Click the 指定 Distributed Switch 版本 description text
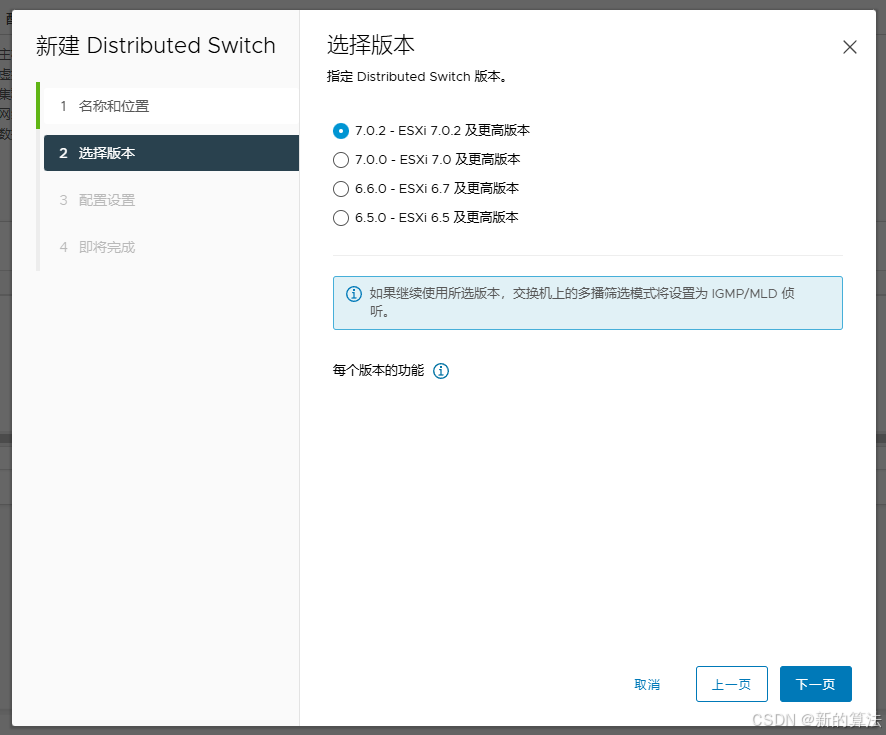This screenshot has width=886, height=735. pos(417,76)
